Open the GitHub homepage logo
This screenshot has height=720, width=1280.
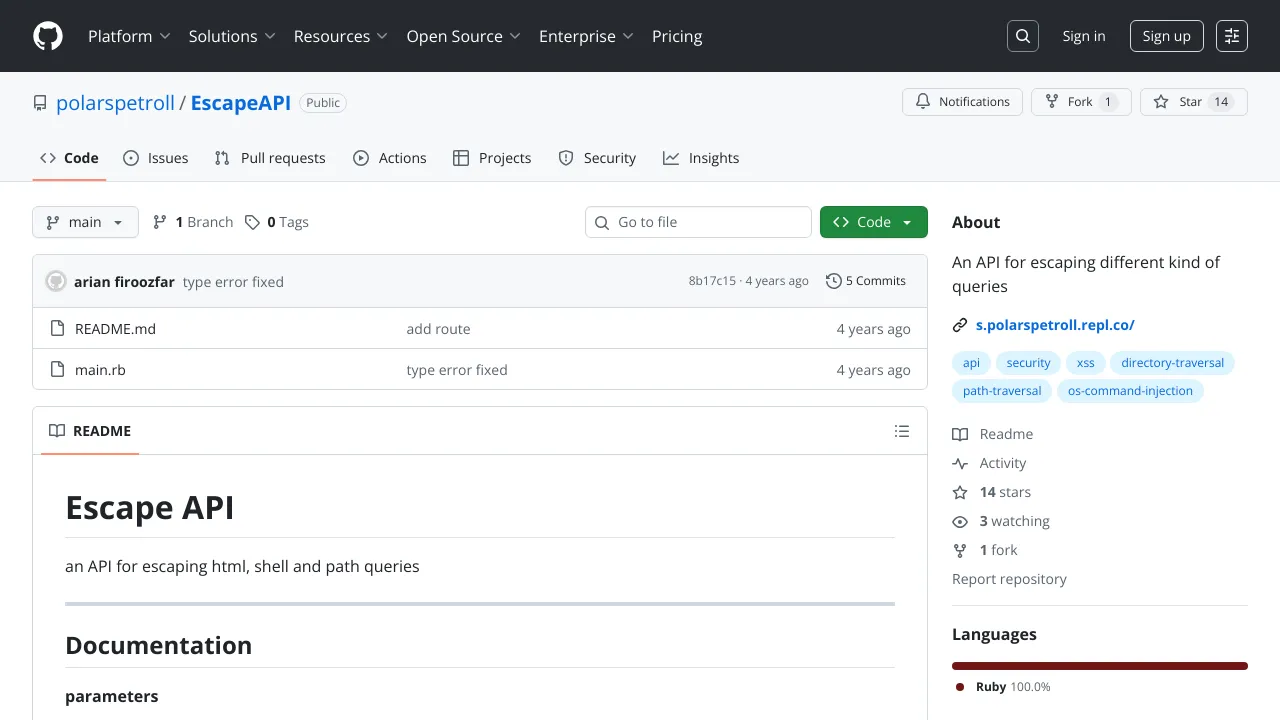click(x=48, y=36)
